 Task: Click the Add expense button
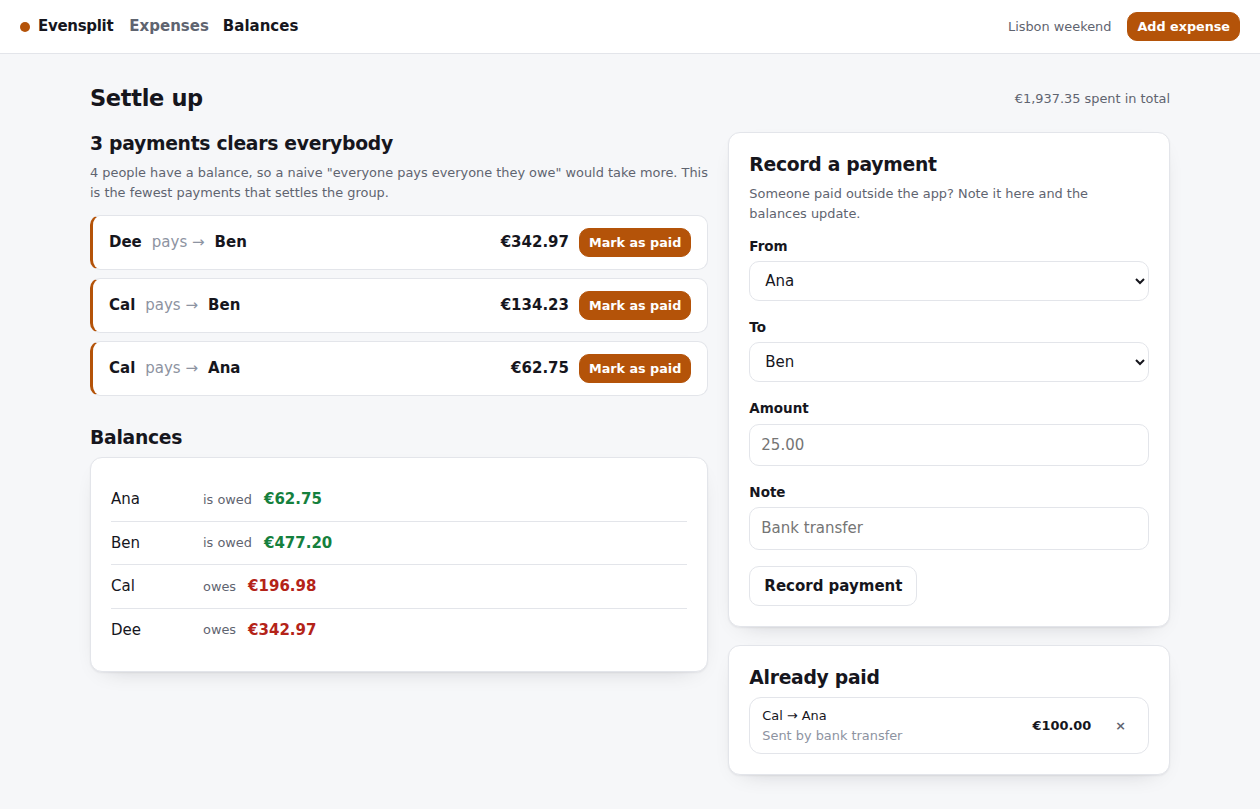pyautogui.click(x=1183, y=27)
